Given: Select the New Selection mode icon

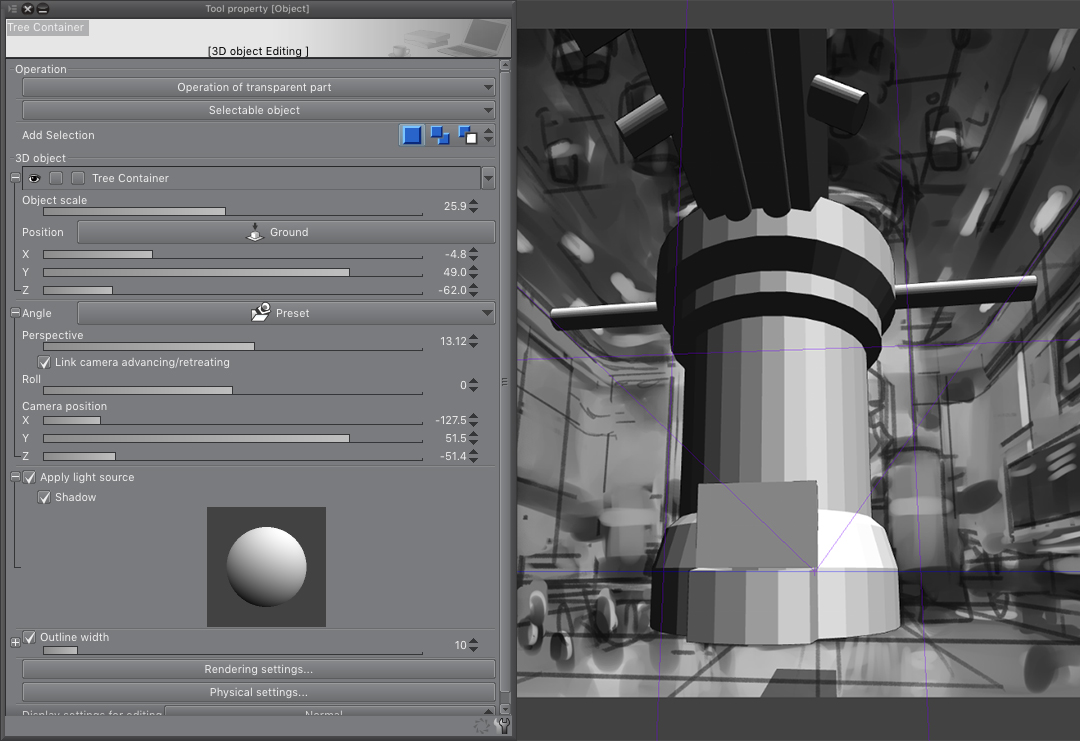Looking at the screenshot, I should pos(412,135).
